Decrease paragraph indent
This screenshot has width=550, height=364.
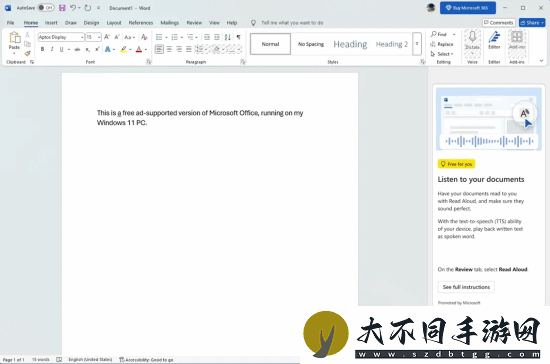click(207, 37)
